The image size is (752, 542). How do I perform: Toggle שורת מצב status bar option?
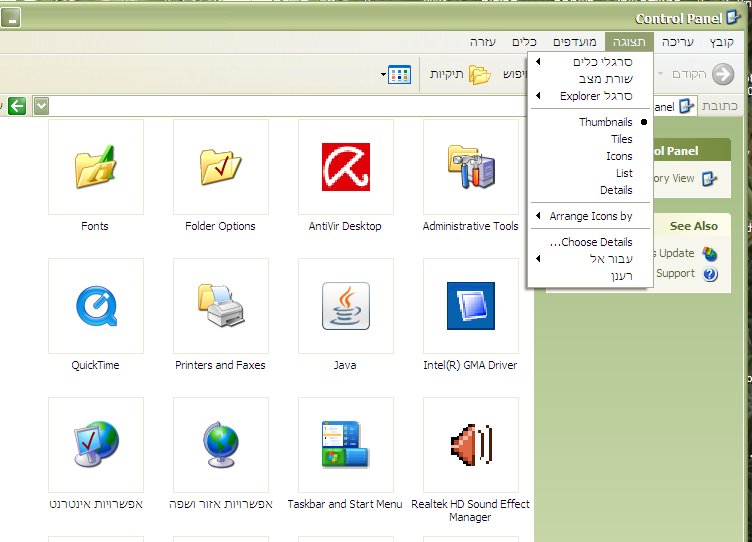pos(590,79)
